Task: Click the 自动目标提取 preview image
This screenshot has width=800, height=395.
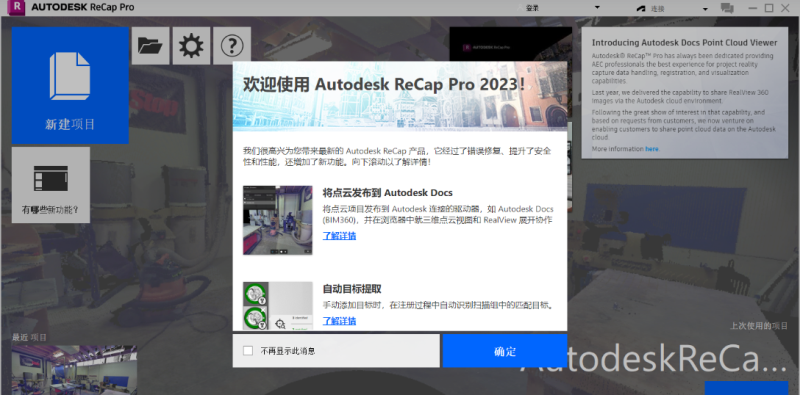Action: coord(278,306)
